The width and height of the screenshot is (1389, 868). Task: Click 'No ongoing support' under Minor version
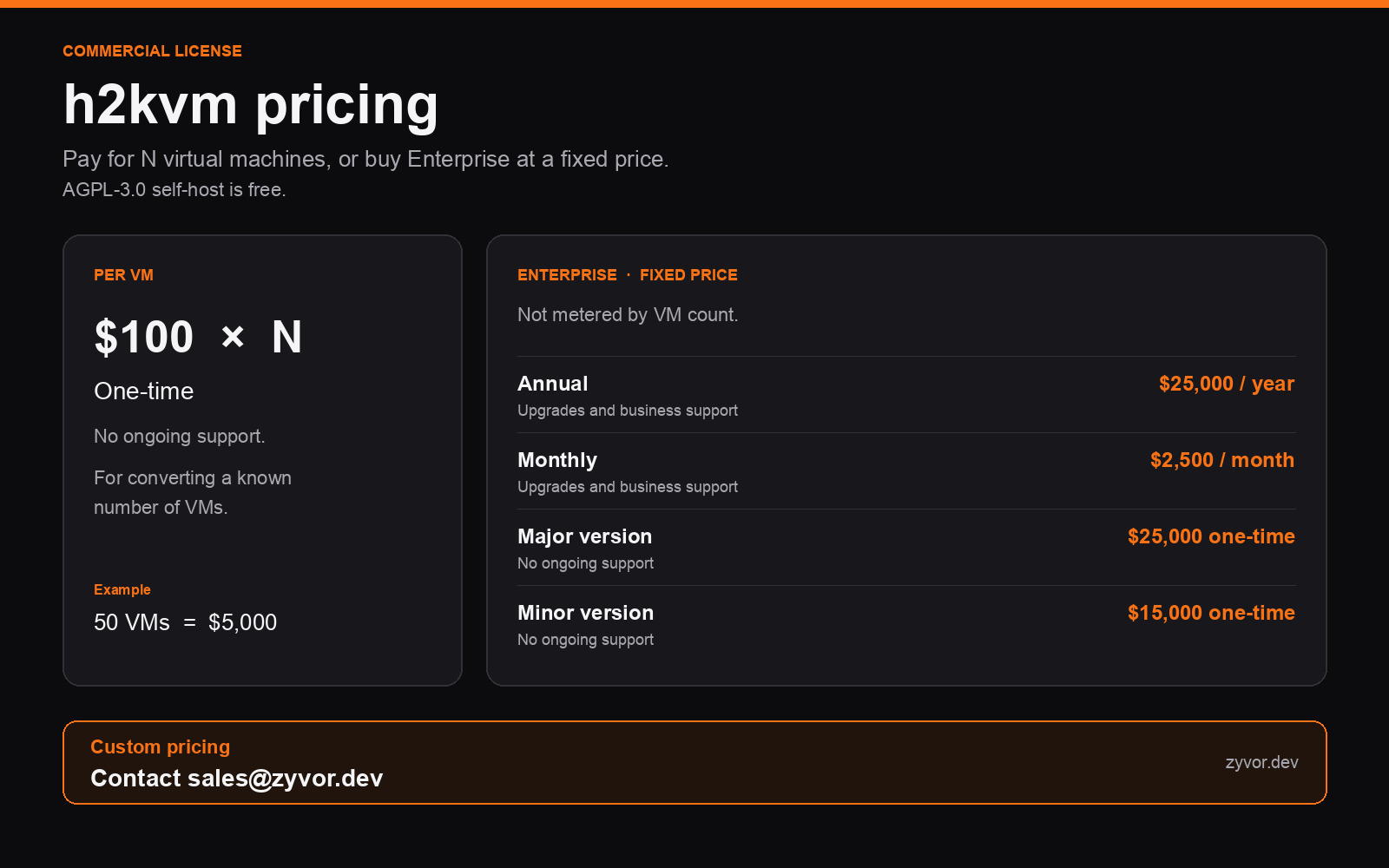(586, 640)
